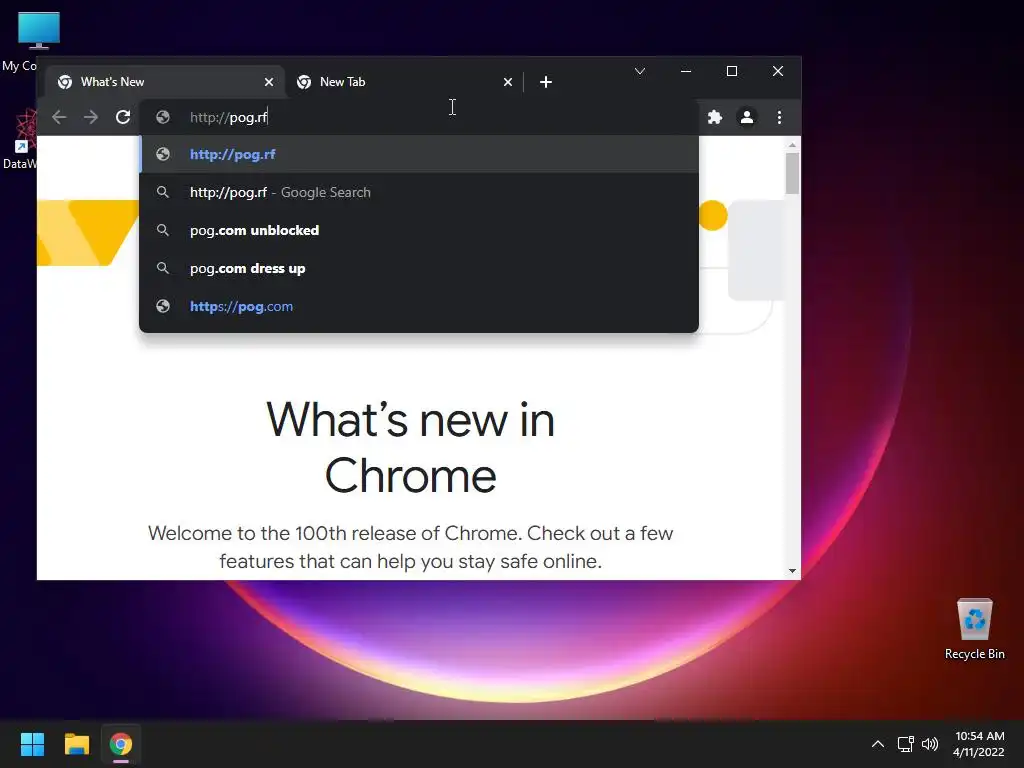Viewport: 1024px width, 768px height.
Task: Click the globe icon beside https://pog.com
Action: (x=163, y=306)
